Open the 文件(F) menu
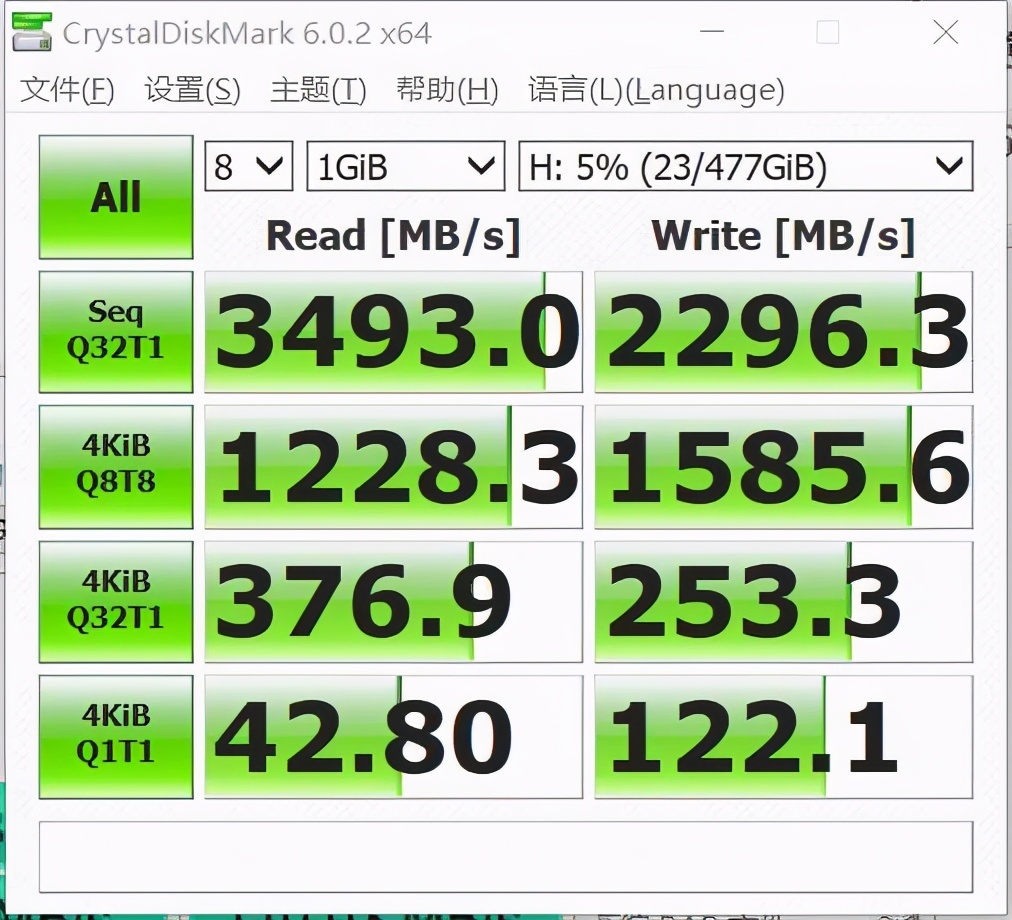This screenshot has height=920, width=1012. [67, 90]
